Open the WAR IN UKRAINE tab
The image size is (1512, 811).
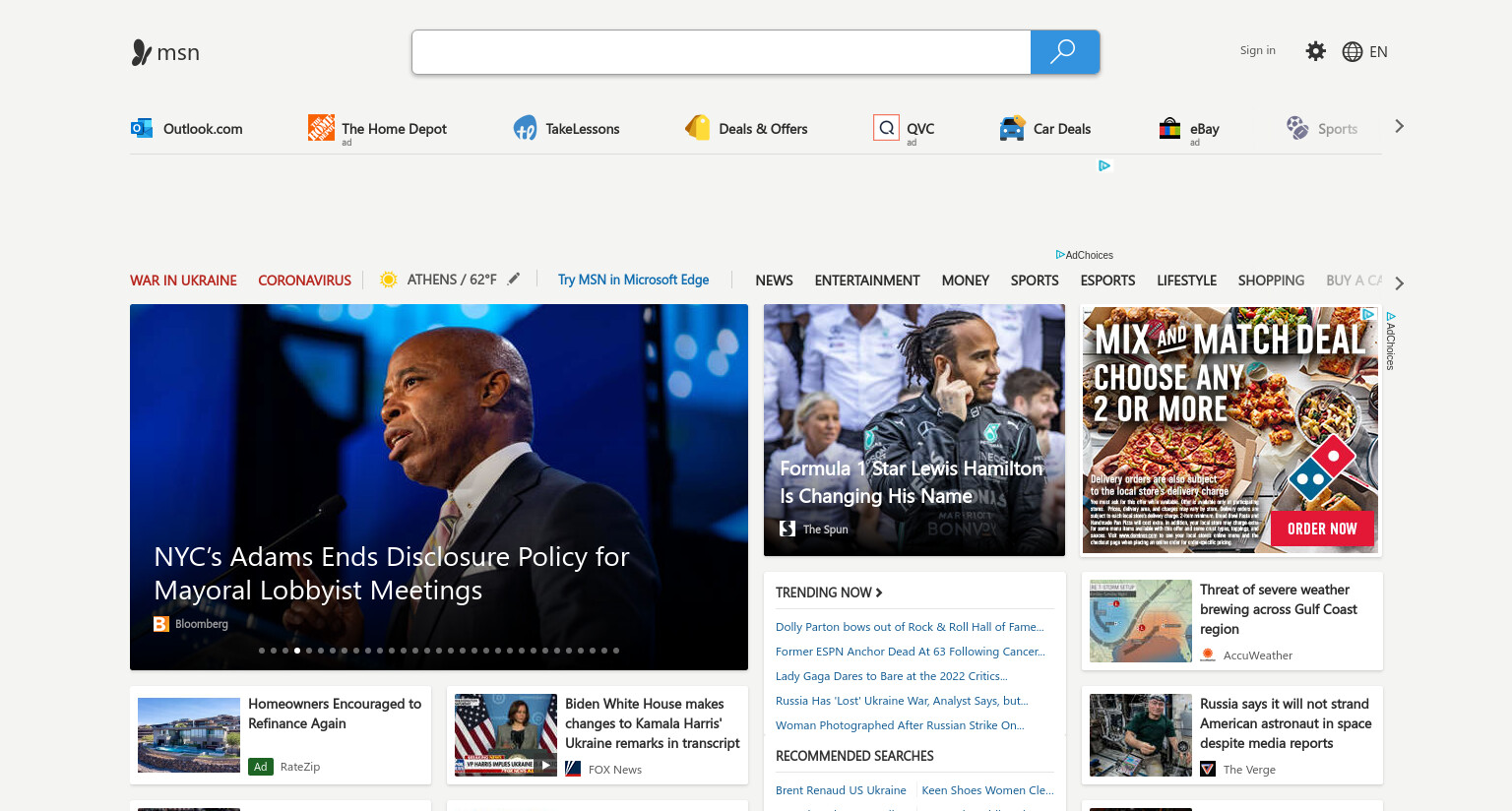click(x=183, y=281)
